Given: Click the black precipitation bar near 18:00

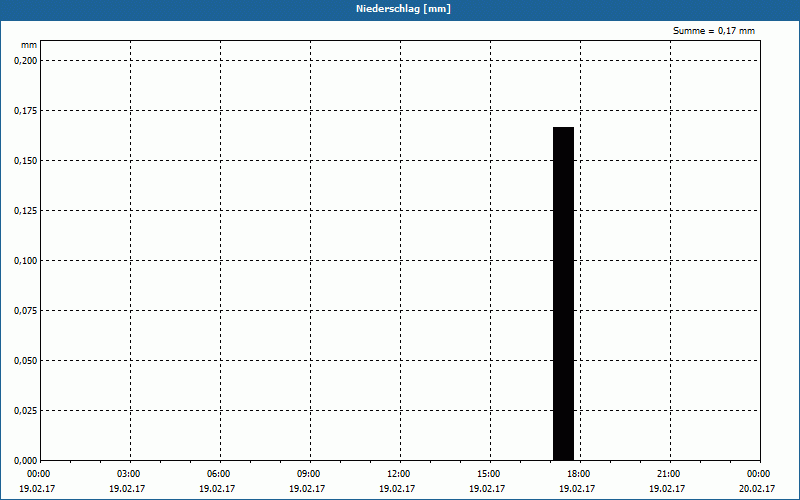Looking at the screenshot, I should point(563,293).
